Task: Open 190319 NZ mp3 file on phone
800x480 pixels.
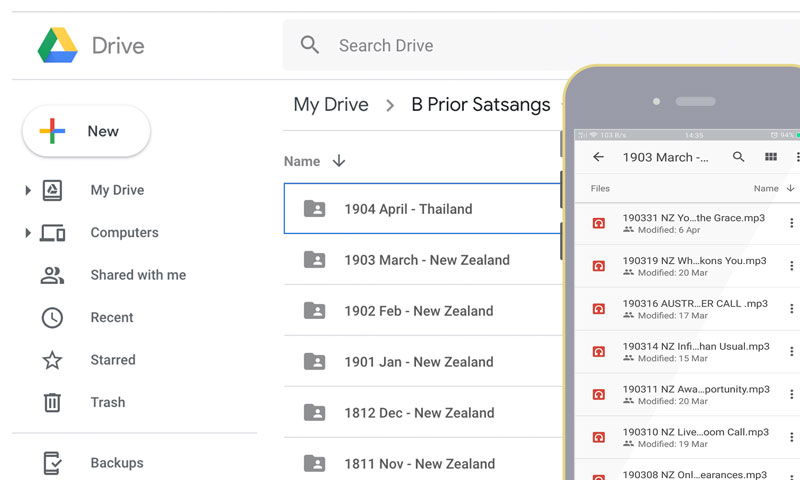Action: point(687,266)
